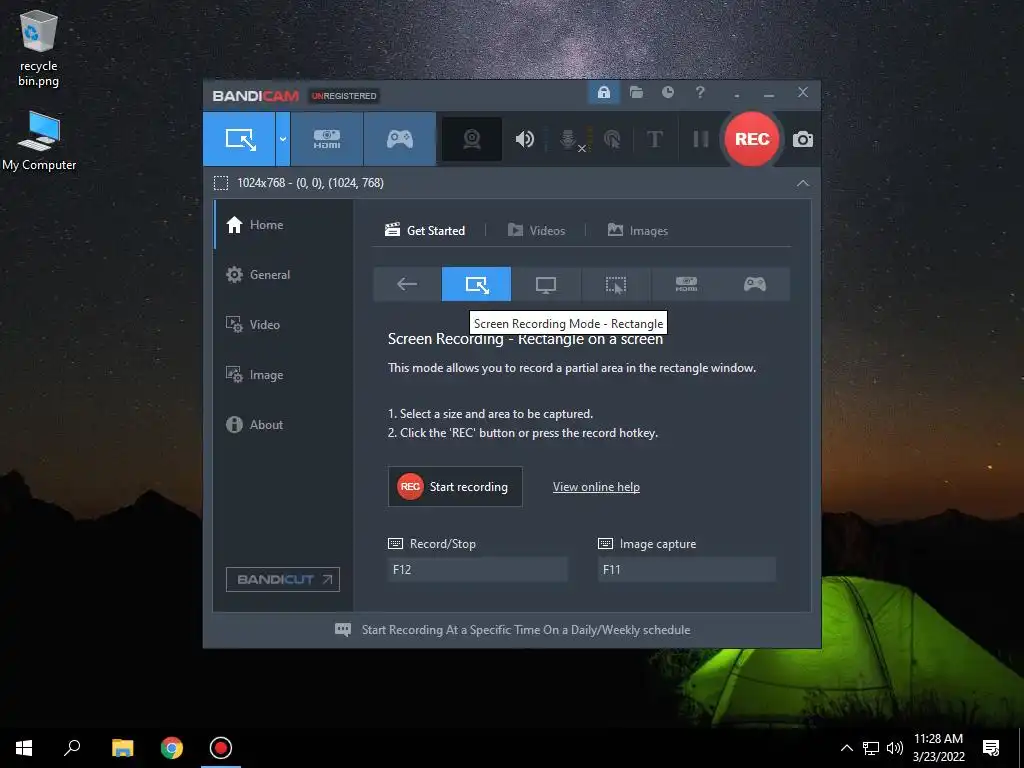Viewport: 1024px width, 768px height.
Task: Open the clock showing 11:28 AM
Action: pos(938,748)
